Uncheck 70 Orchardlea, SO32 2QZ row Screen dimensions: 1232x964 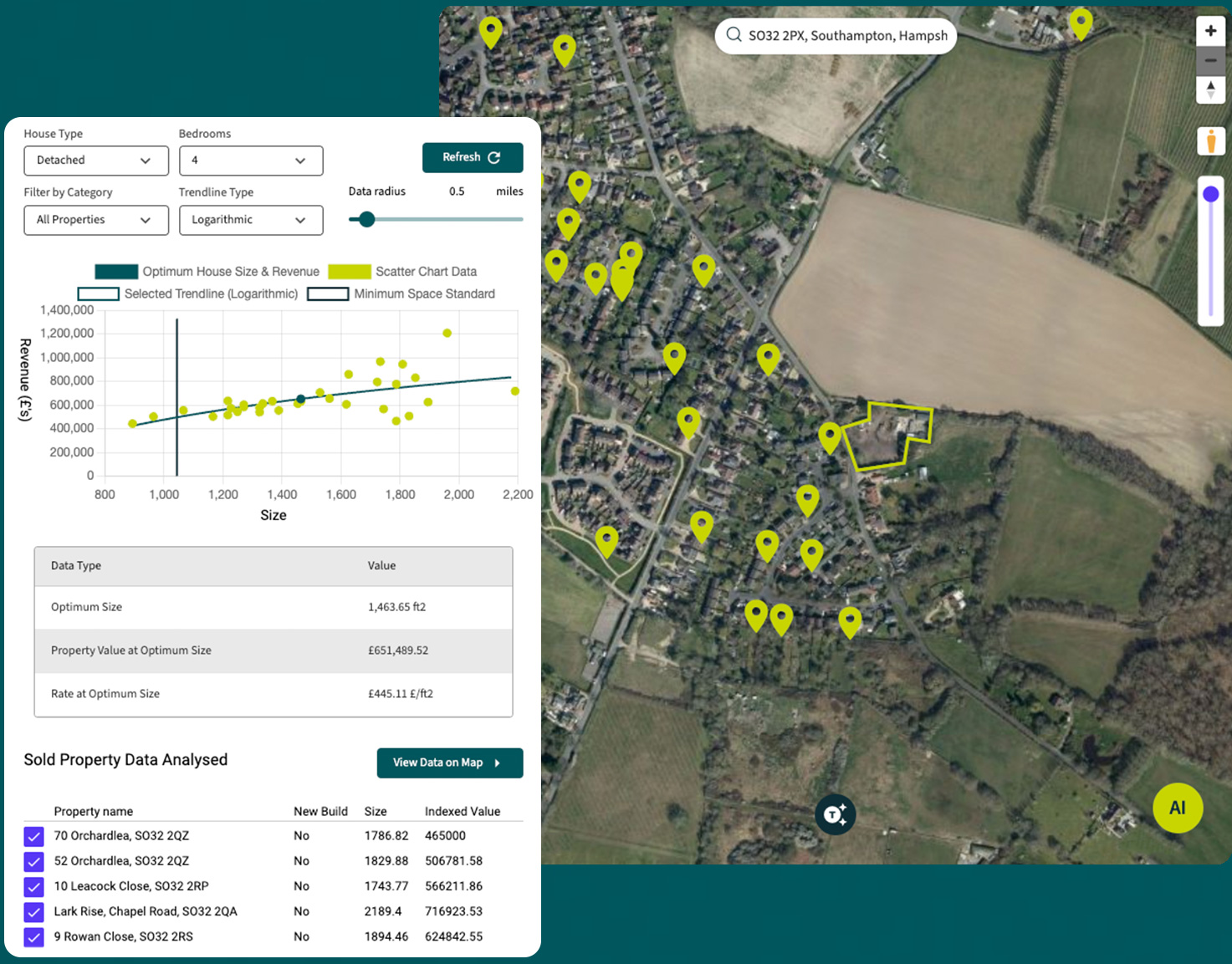point(33,836)
